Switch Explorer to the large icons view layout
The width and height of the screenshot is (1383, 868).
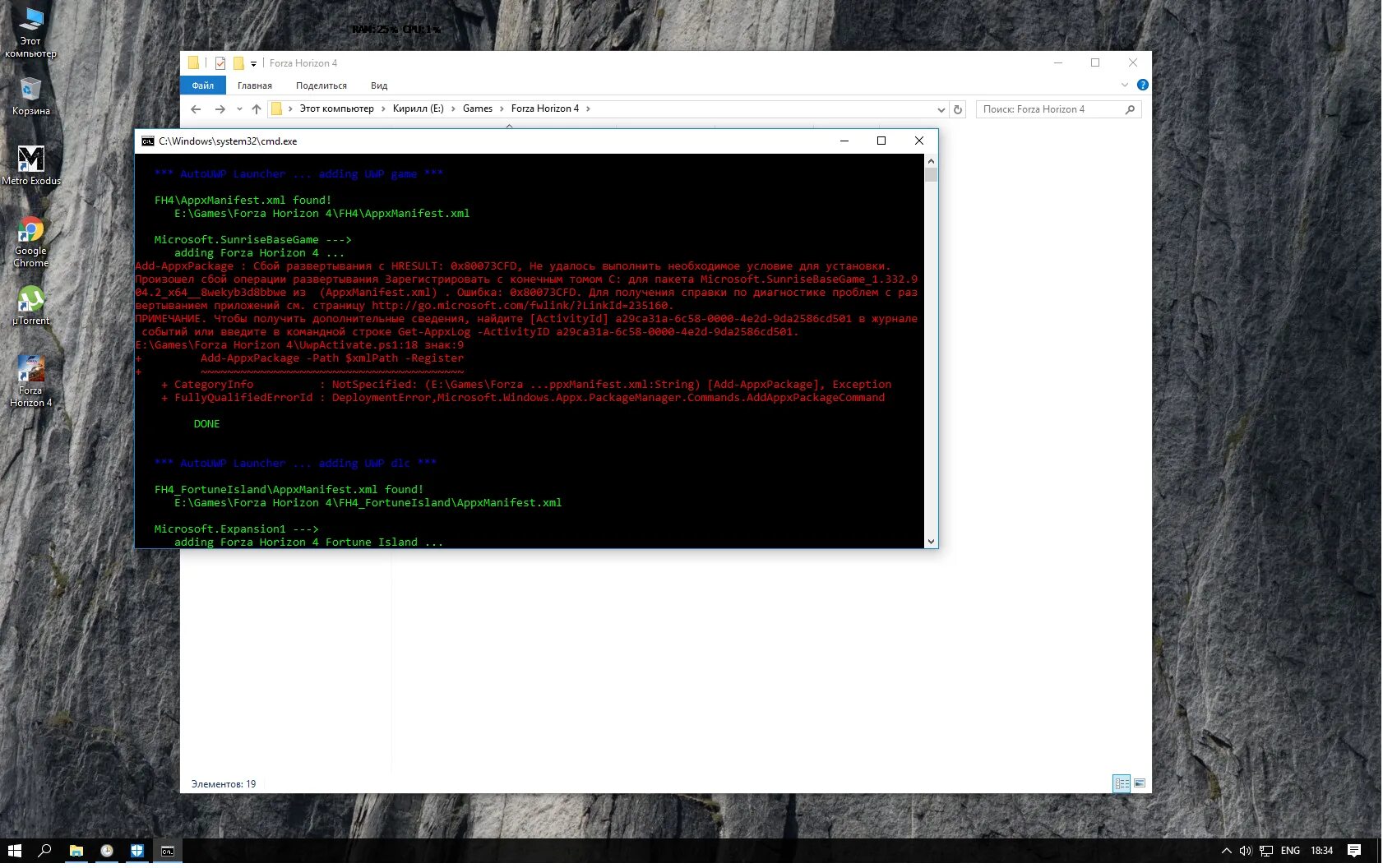point(1140,783)
